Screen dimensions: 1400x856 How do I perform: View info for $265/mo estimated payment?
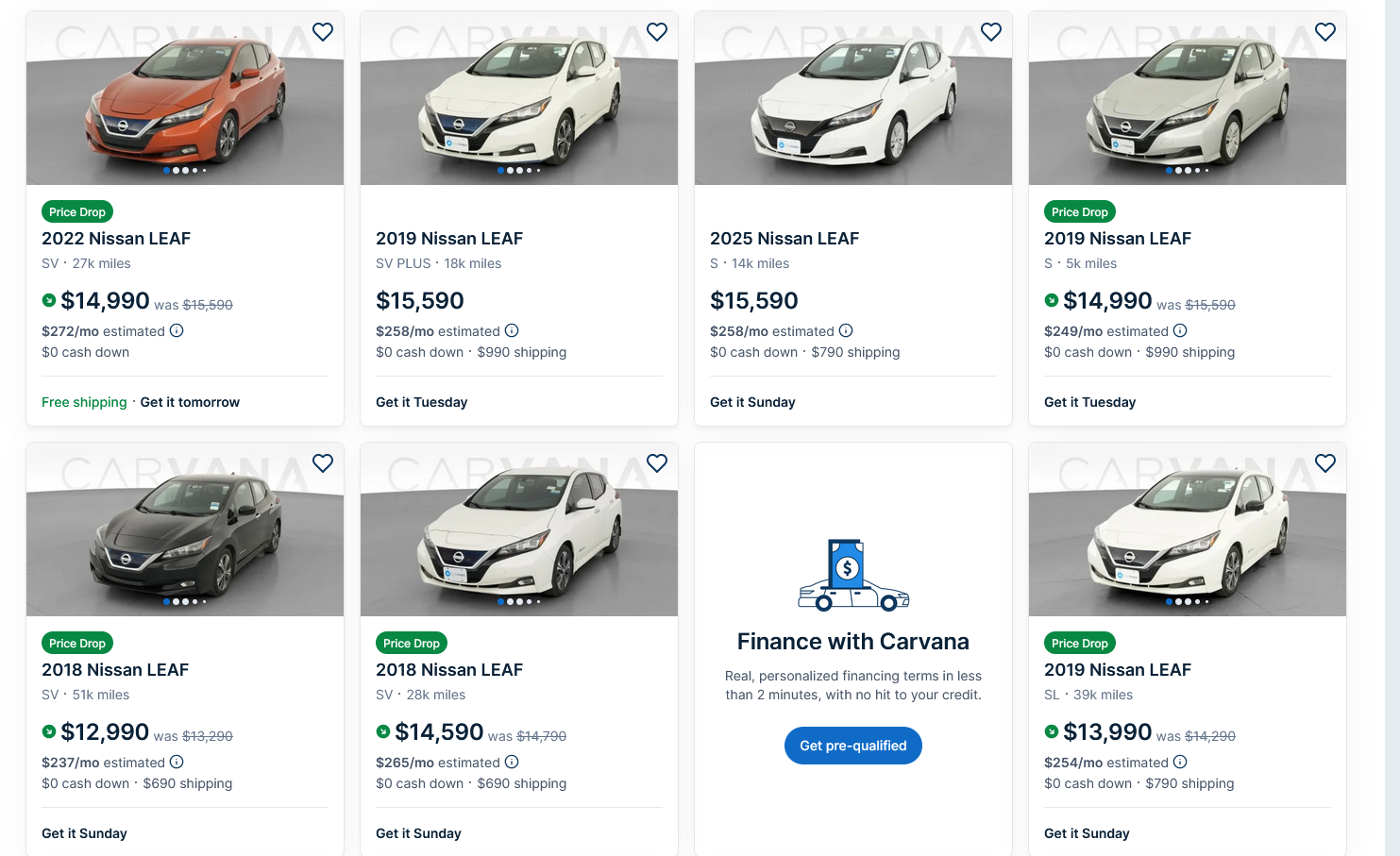512,763
